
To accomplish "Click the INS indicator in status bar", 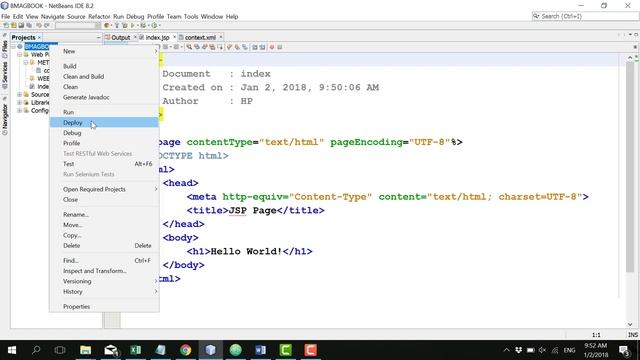I will click(x=633, y=335).
